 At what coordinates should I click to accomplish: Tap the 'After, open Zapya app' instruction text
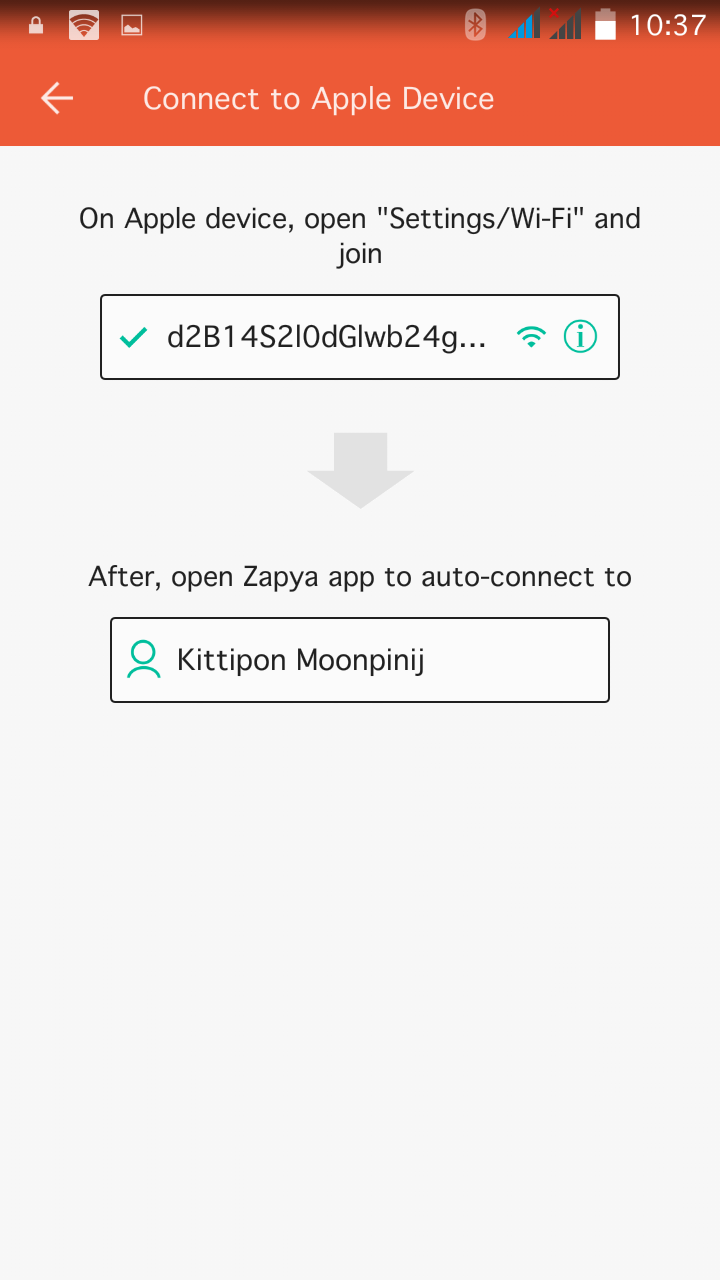tap(360, 577)
